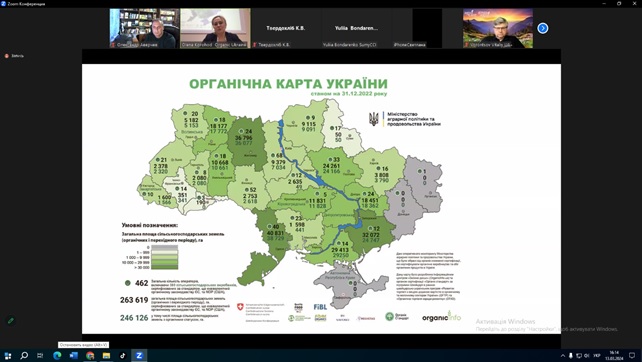Show next participants with the blue arrow
The width and height of the screenshot is (642, 362).
pos(543,28)
